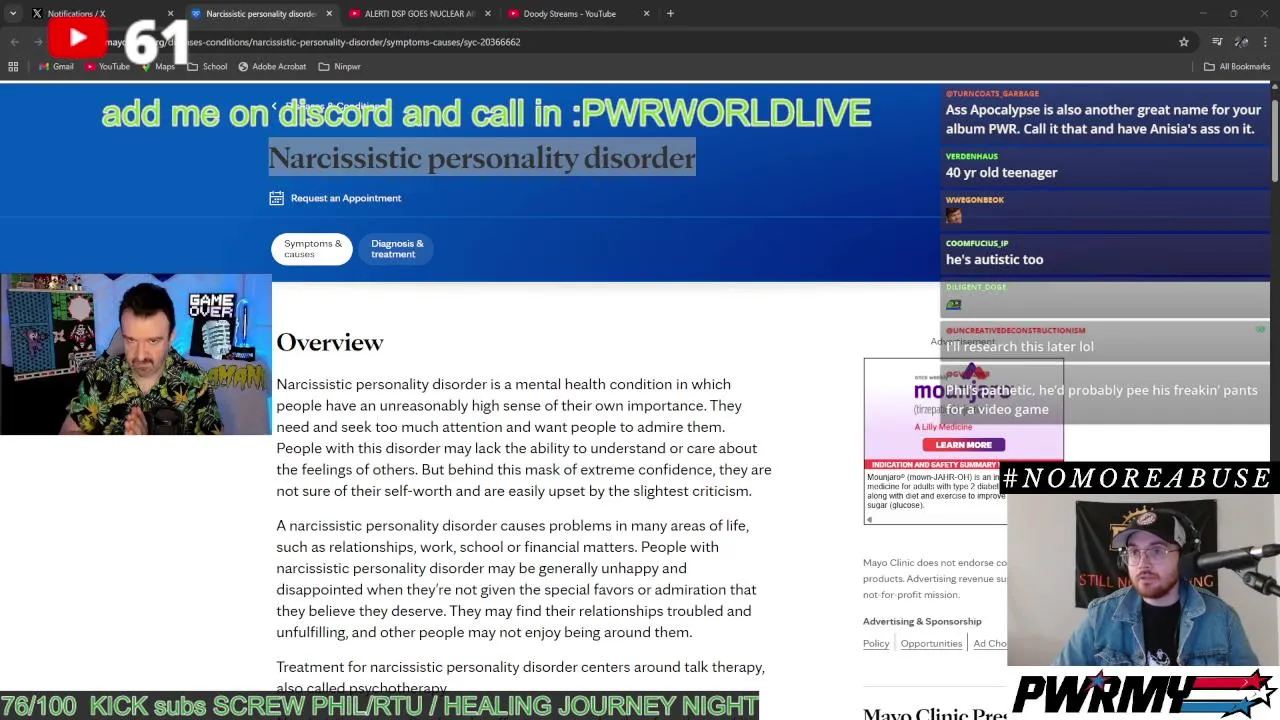The image size is (1280, 720).
Task: Click the "I'll research this later lol" message
Action: 1019,347
